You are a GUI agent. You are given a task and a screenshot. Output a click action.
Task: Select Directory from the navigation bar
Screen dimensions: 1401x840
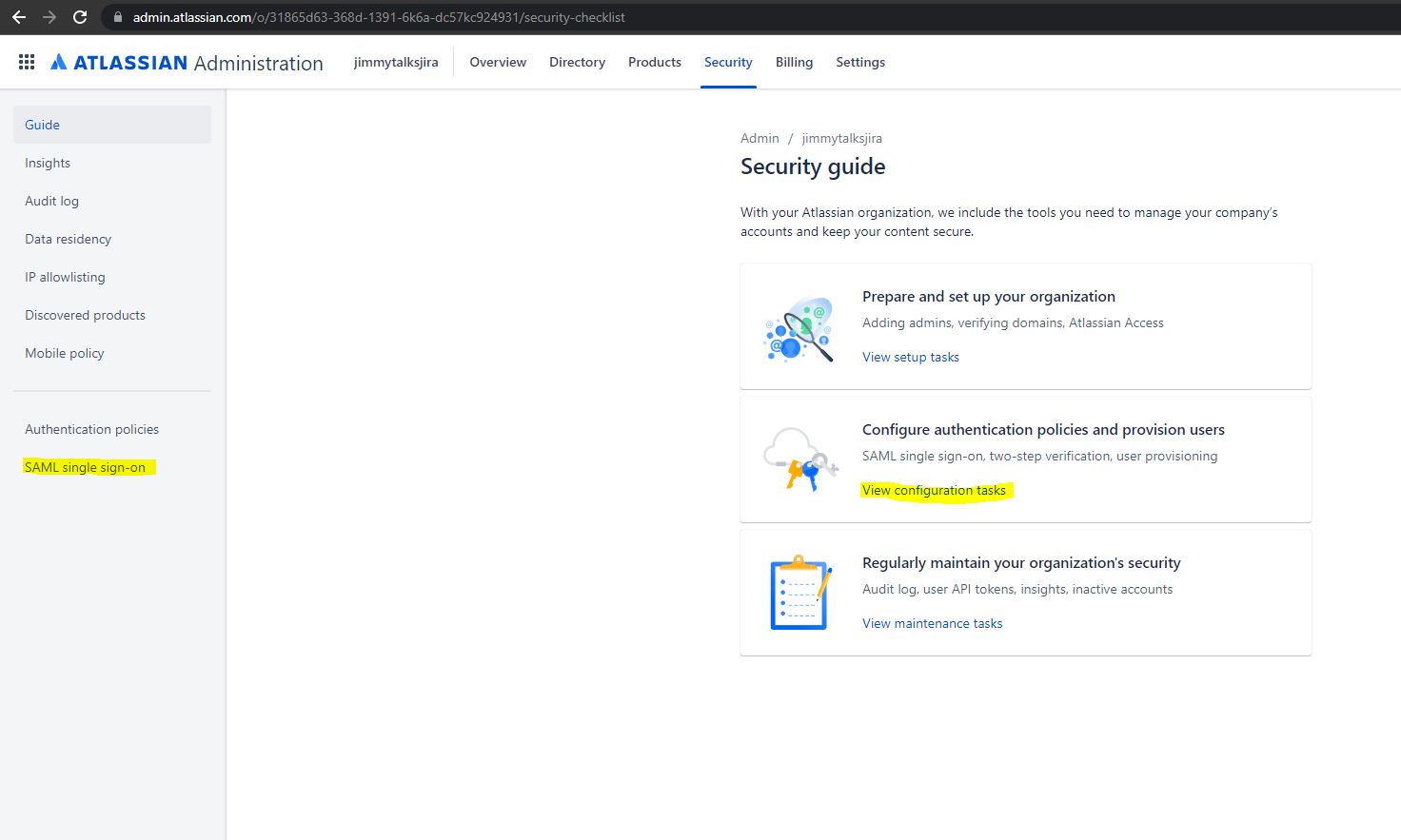click(577, 62)
